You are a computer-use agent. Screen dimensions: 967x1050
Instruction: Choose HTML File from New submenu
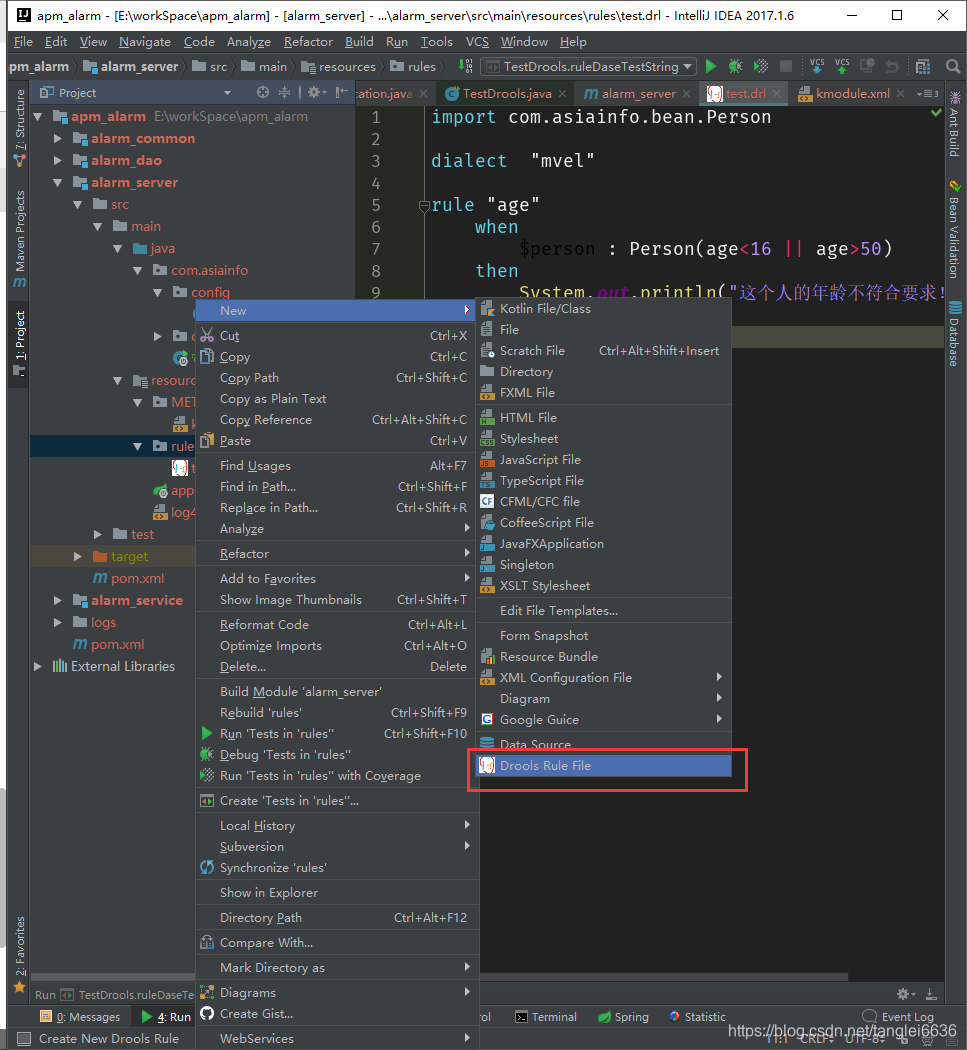(603, 417)
